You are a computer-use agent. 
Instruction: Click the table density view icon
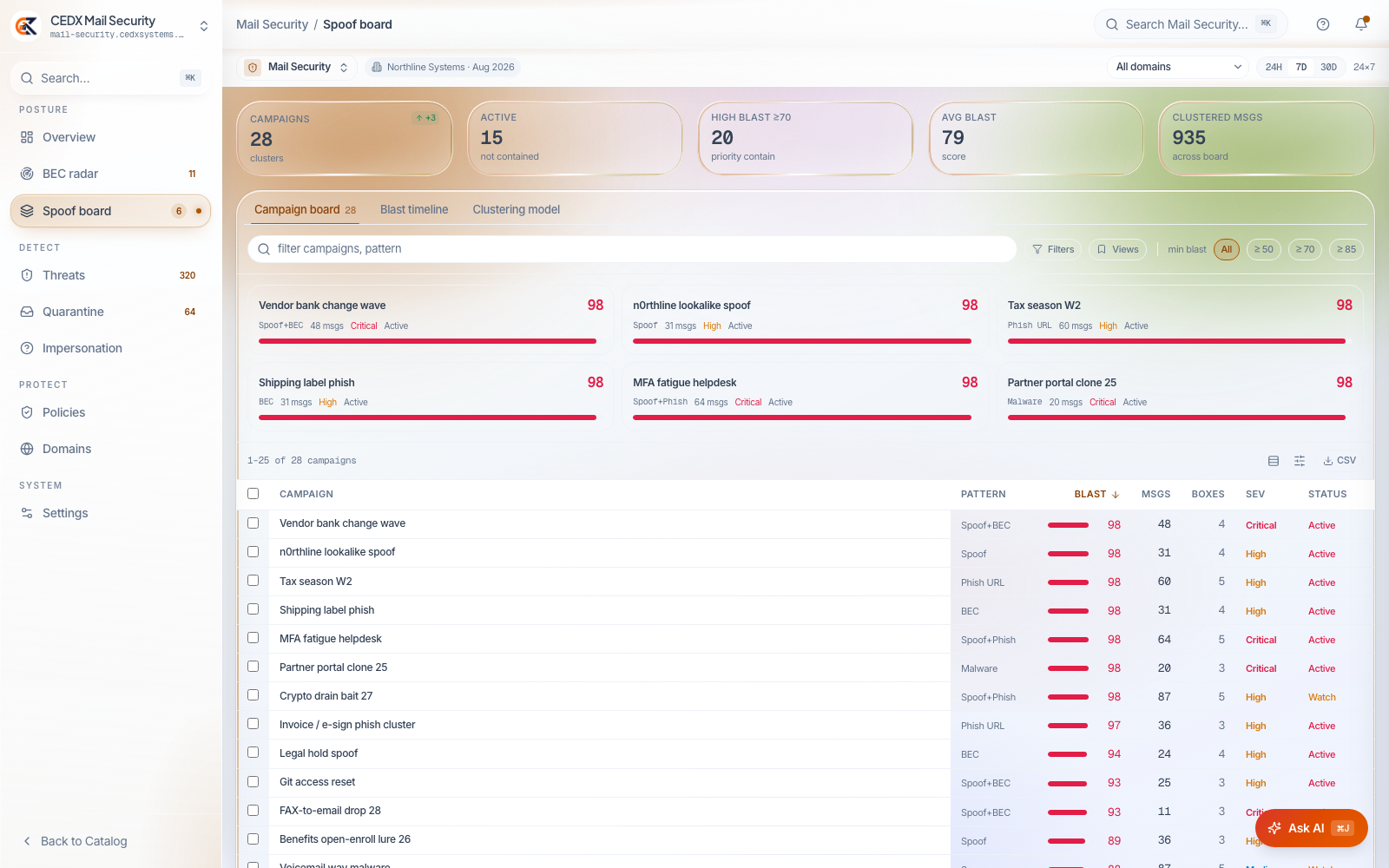pyautogui.click(x=1274, y=461)
